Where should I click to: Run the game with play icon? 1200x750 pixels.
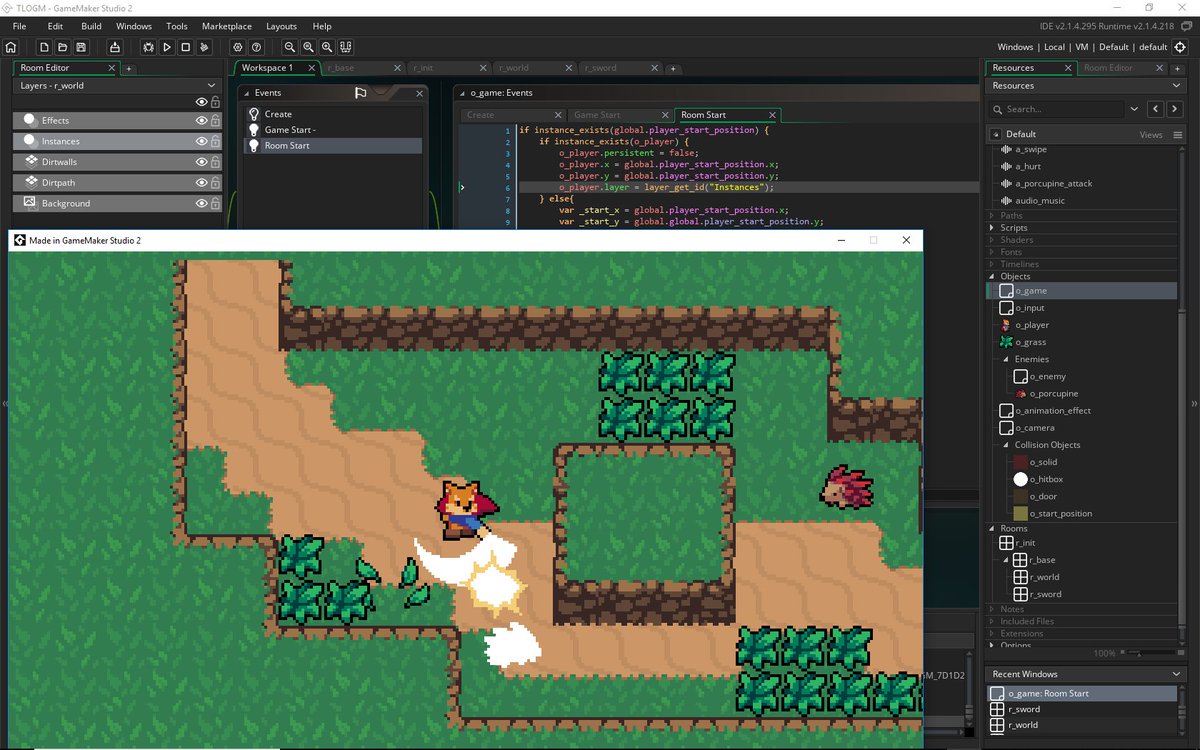[x=167, y=47]
